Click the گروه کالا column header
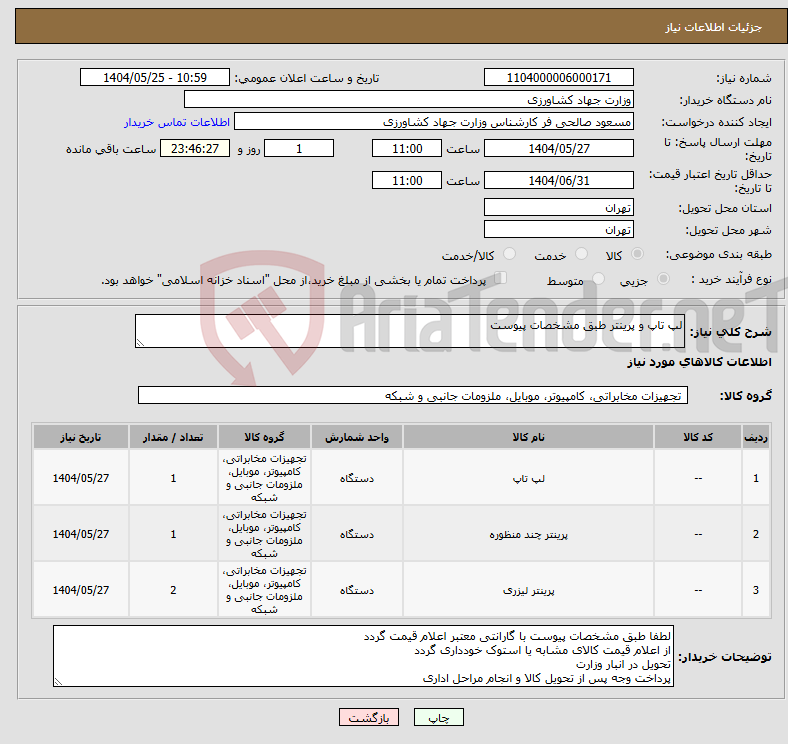This screenshot has width=788, height=744. [264, 437]
